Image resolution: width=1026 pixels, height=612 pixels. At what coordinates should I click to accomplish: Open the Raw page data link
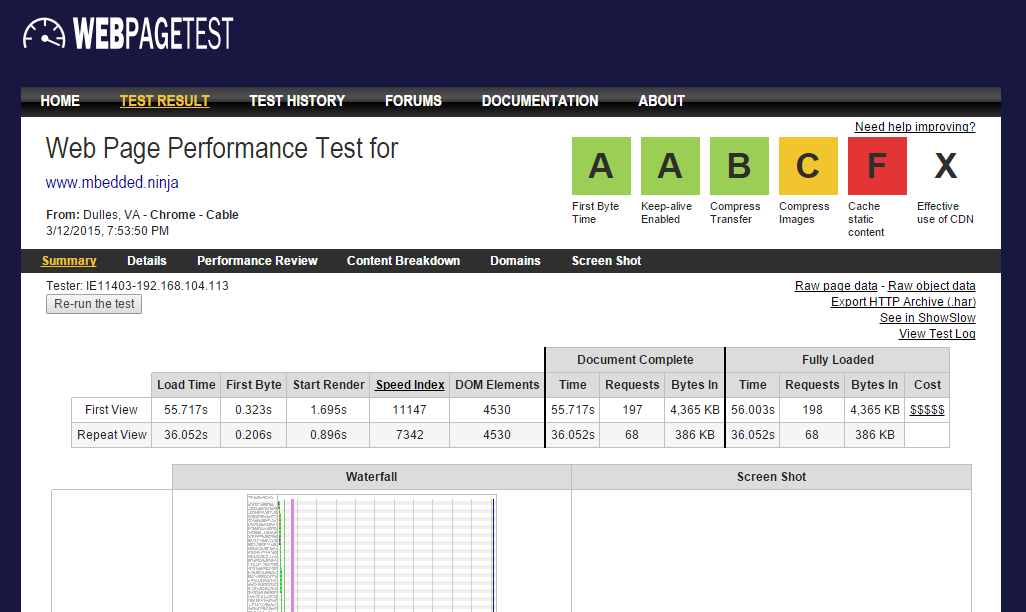(x=836, y=286)
